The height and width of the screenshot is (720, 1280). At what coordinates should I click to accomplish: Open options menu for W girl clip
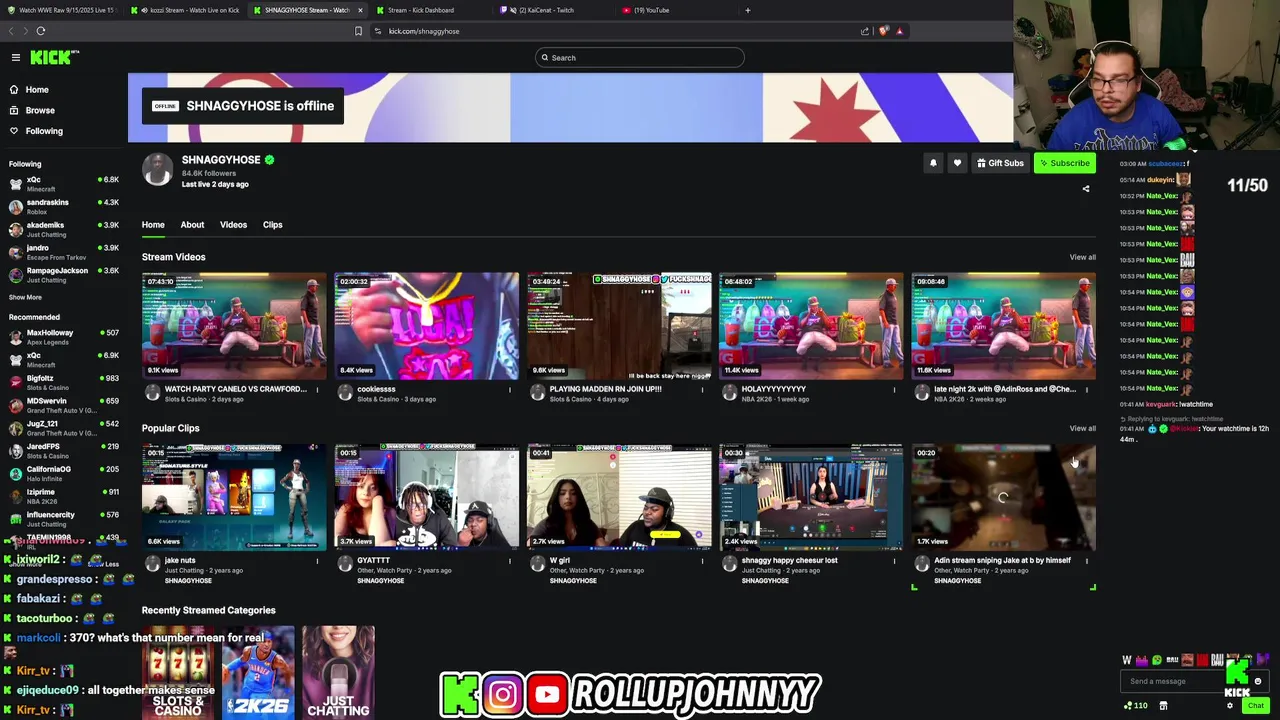point(702,561)
